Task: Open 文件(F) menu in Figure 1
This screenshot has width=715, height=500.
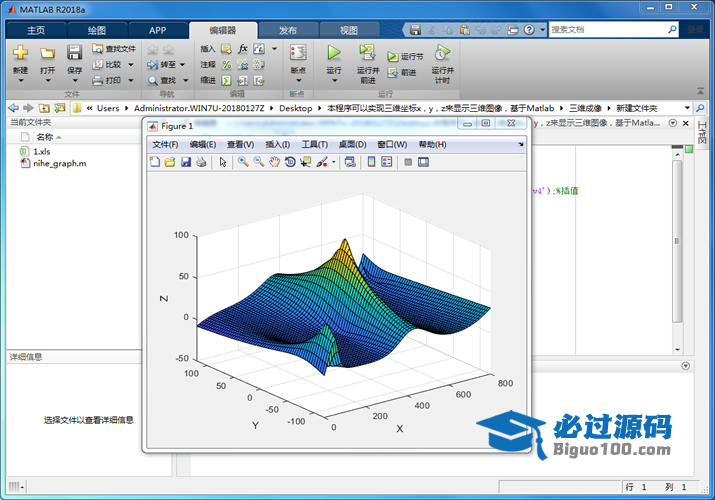Action: (x=165, y=144)
